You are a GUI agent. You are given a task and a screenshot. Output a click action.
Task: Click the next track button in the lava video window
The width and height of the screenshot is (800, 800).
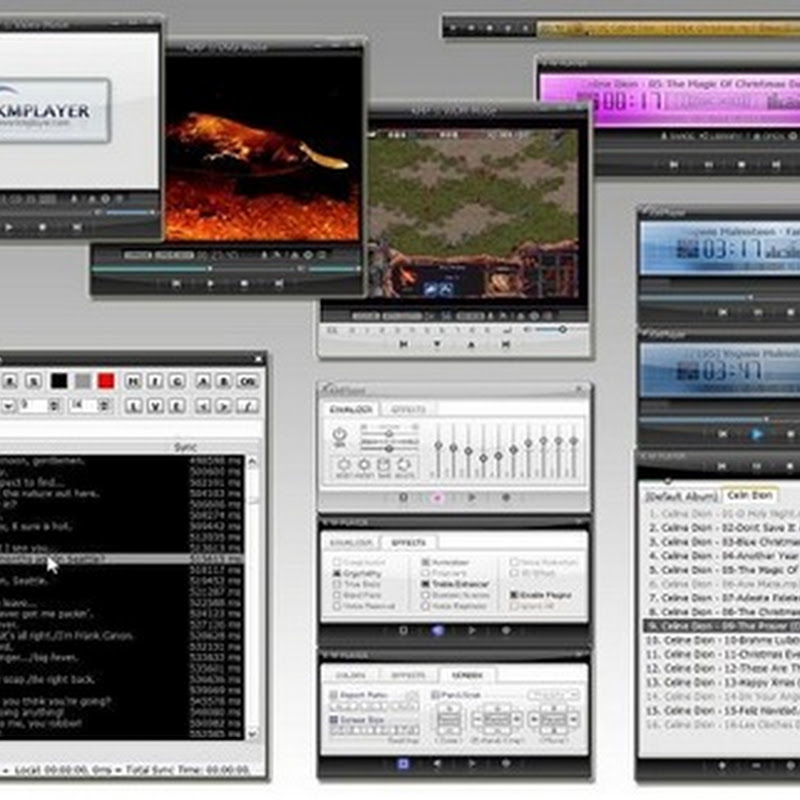pos(279,283)
